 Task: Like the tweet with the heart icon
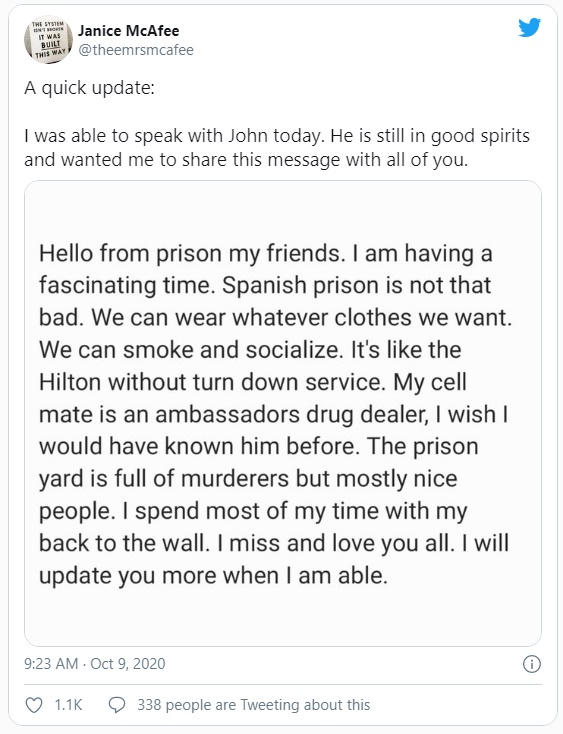point(33,705)
